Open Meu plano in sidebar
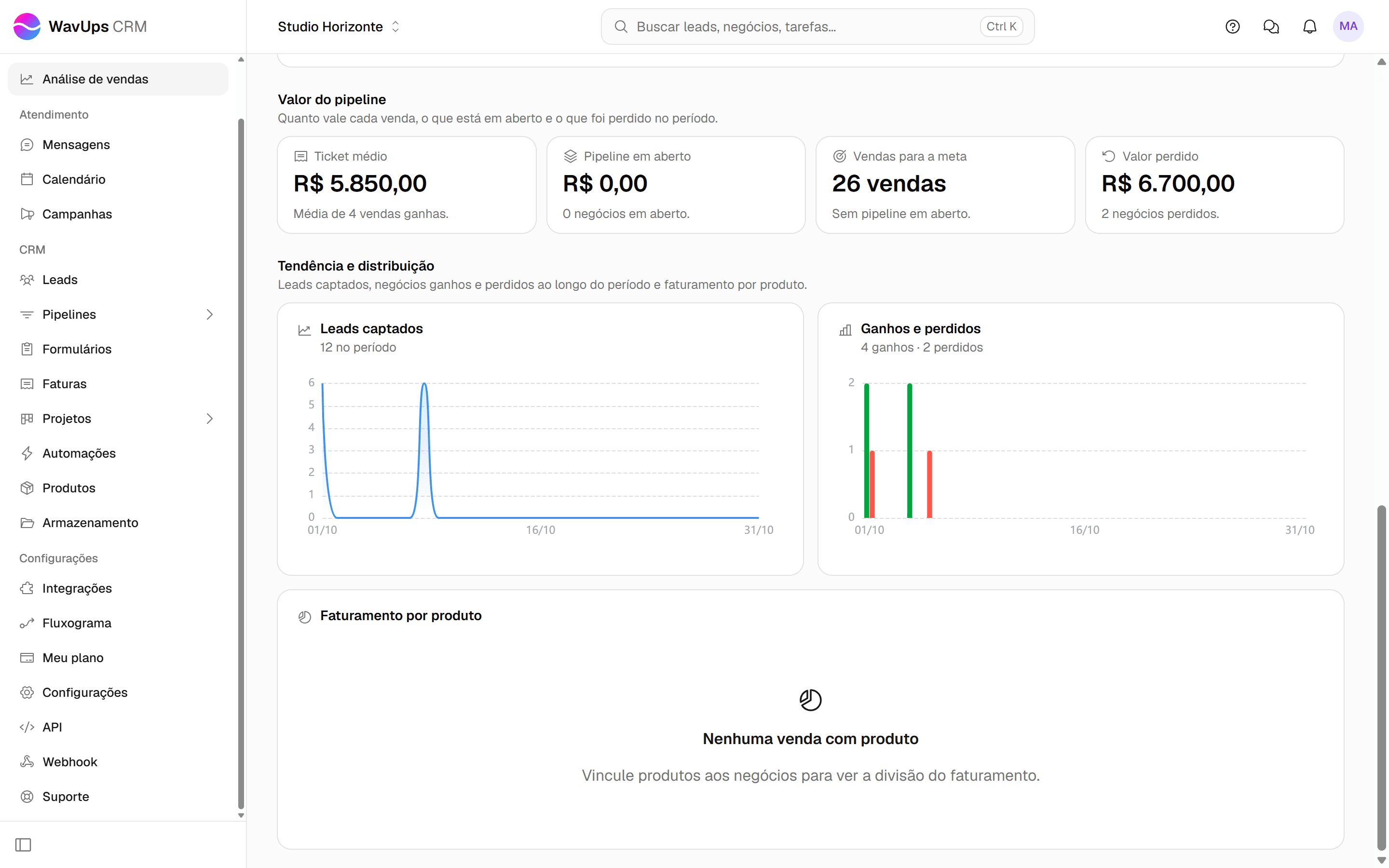1389x868 pixels. point(118,658)
